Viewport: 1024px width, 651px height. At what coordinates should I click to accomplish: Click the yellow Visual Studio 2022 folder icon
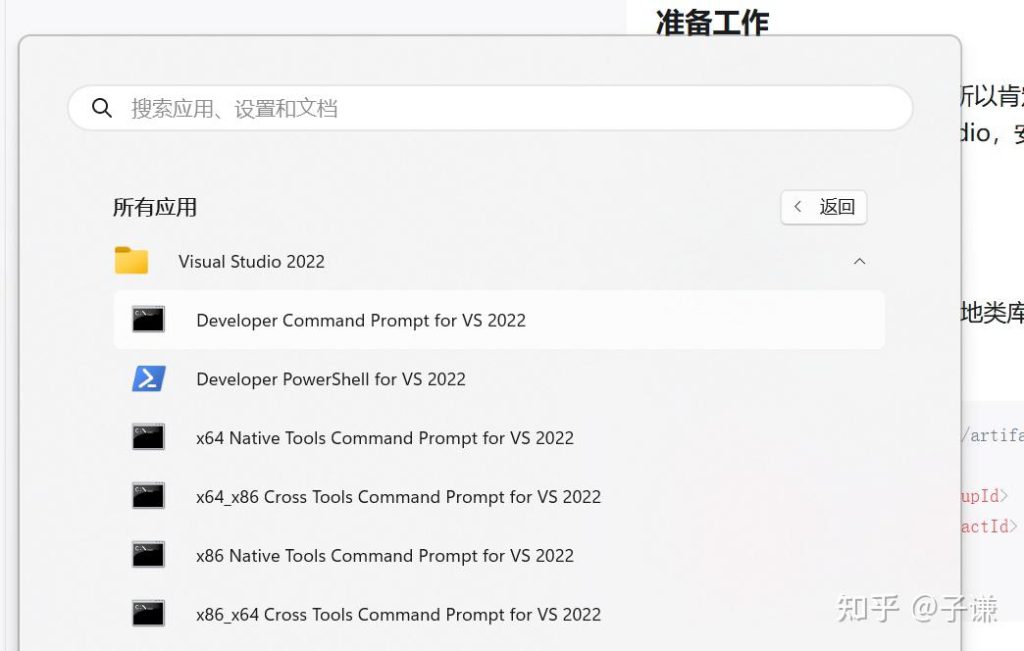pos(131,261)
